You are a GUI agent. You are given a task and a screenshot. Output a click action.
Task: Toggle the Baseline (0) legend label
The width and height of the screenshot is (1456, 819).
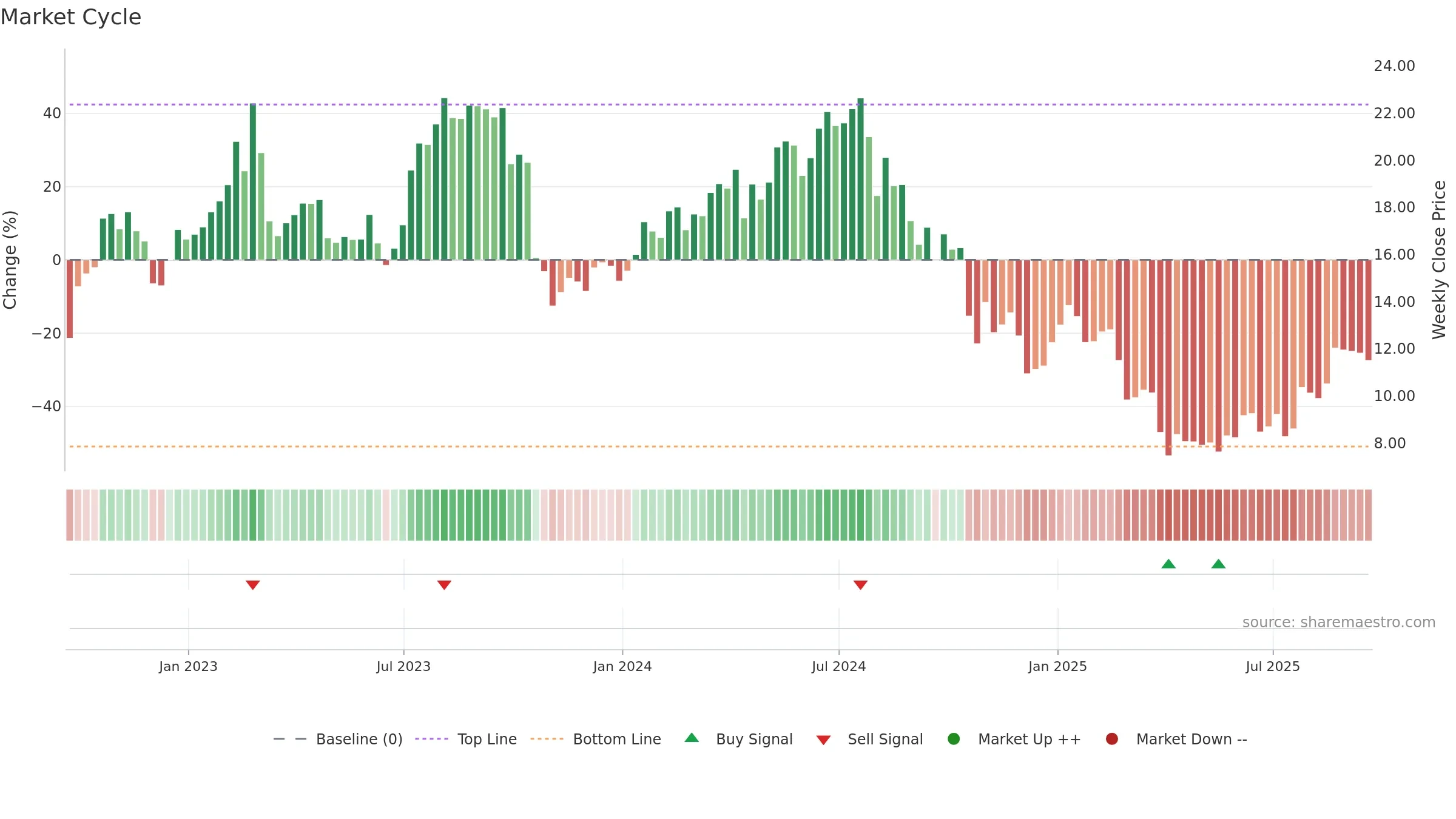click(x=359, y=739)
